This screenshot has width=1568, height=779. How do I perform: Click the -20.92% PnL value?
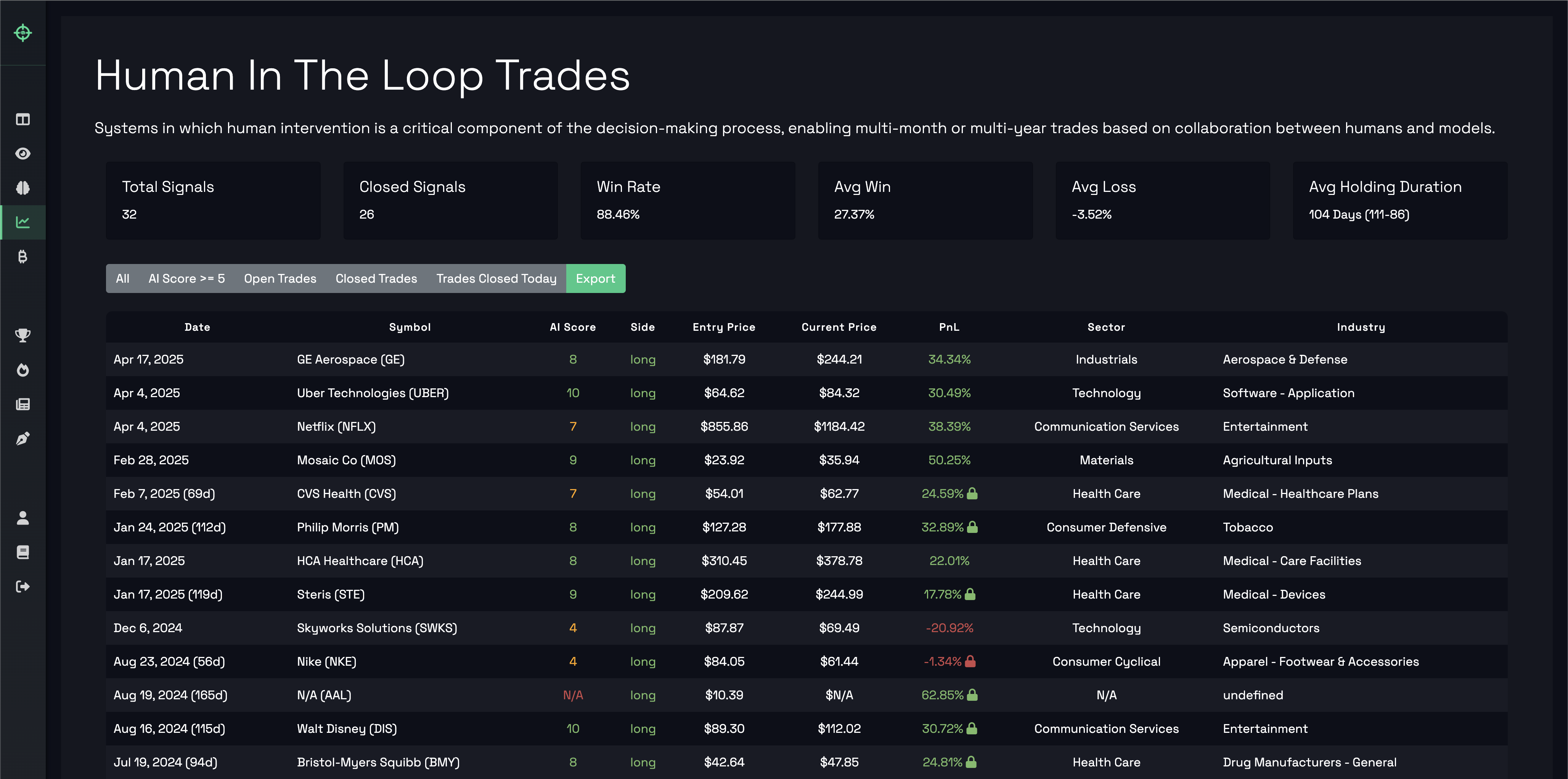[949, 627]
